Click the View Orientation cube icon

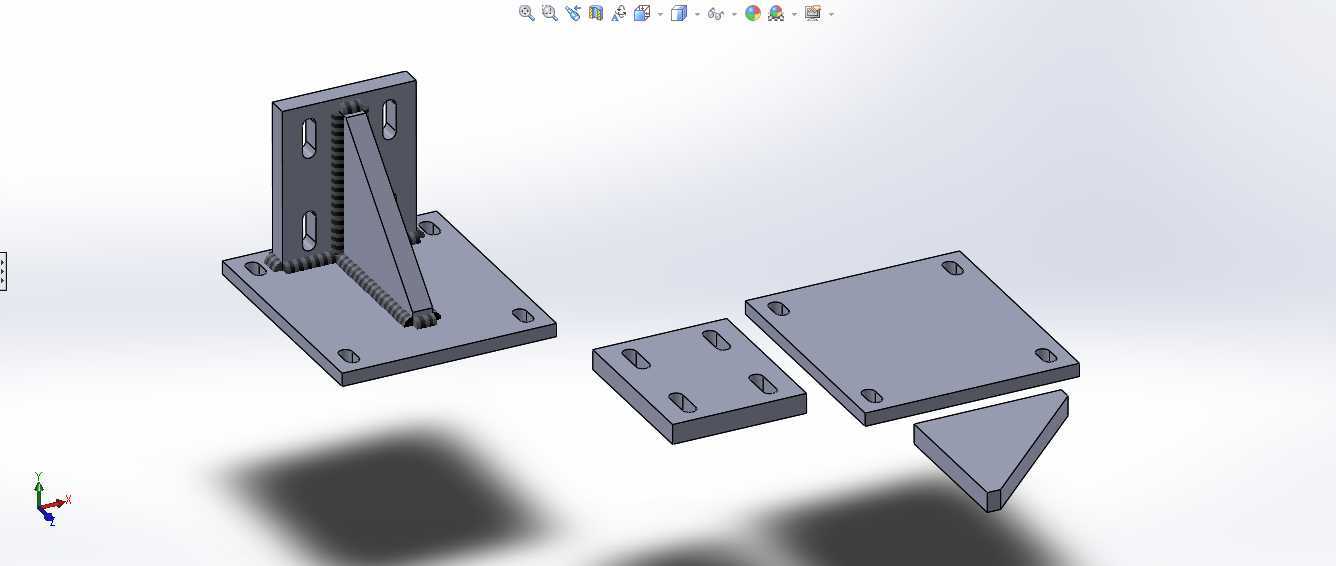pyautogui.click(x=642, y=13)
